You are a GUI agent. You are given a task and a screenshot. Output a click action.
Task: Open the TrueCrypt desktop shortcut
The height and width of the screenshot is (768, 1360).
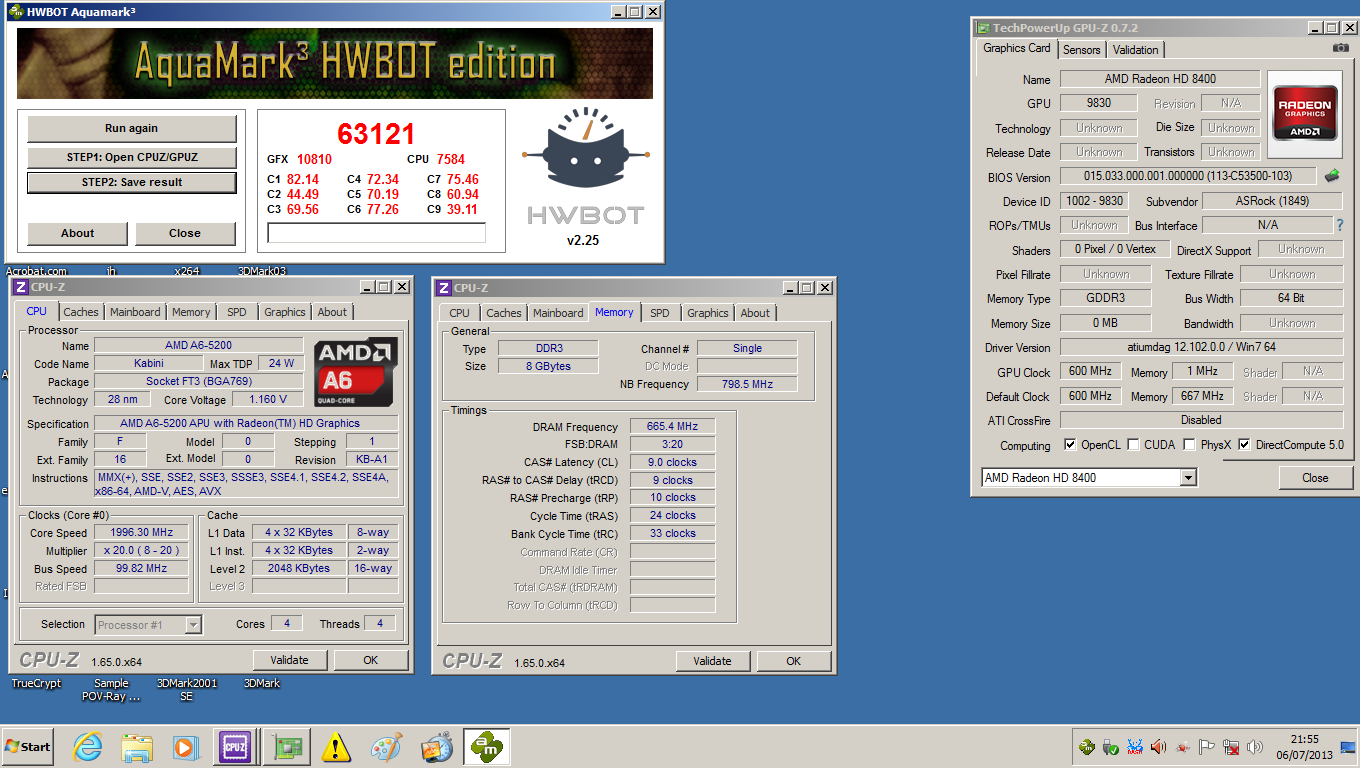36,683
